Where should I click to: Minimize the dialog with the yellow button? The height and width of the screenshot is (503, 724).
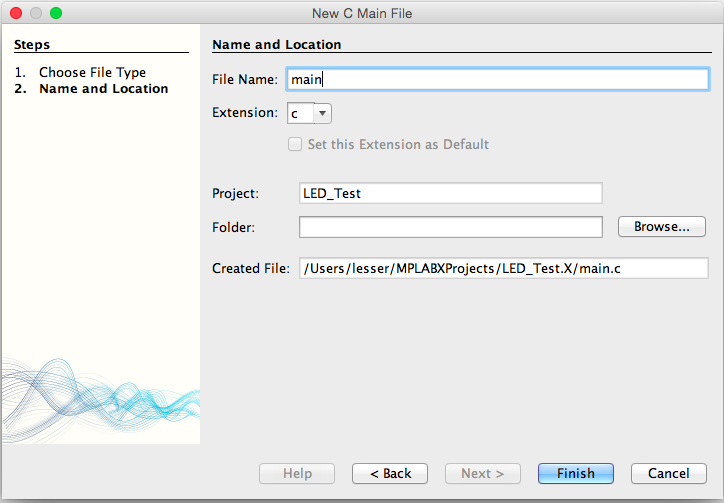[36, 13]
